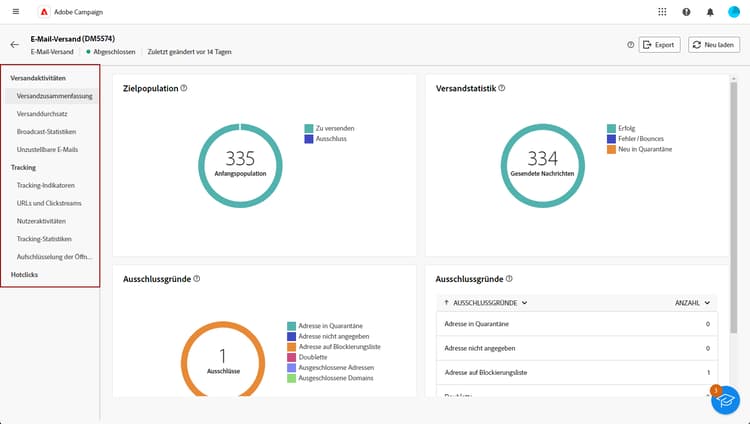Open Broadcast-Statistiken report
This screenshot has width=750, height=424.
(46, 132)
